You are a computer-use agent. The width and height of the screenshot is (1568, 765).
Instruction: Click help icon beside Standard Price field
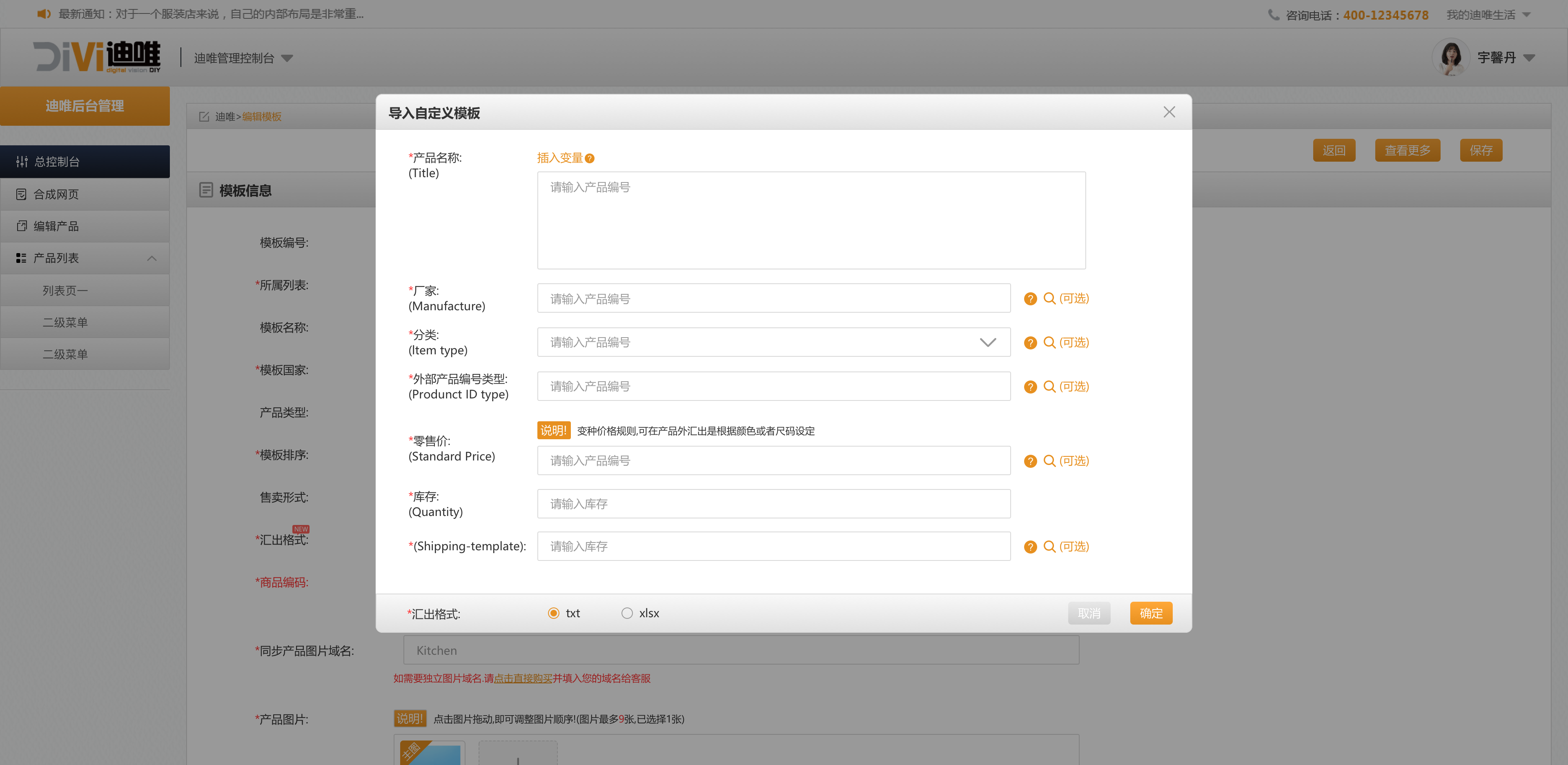tap(1030, 461)
